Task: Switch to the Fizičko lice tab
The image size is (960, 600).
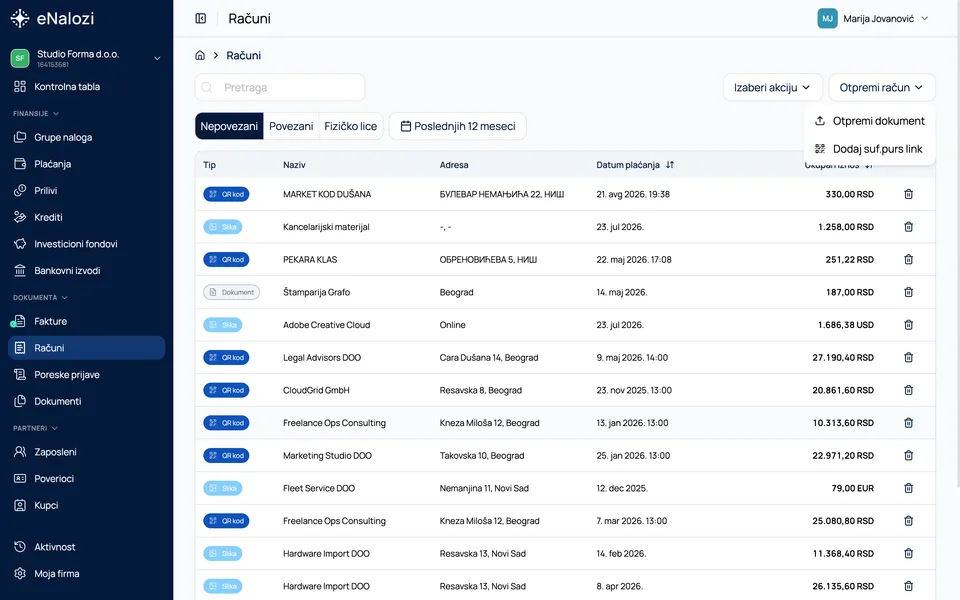Action: click(350, 126)
